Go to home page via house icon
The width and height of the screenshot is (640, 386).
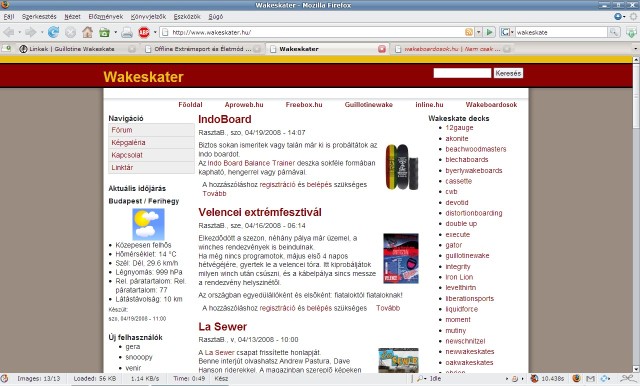click(87, 32)
